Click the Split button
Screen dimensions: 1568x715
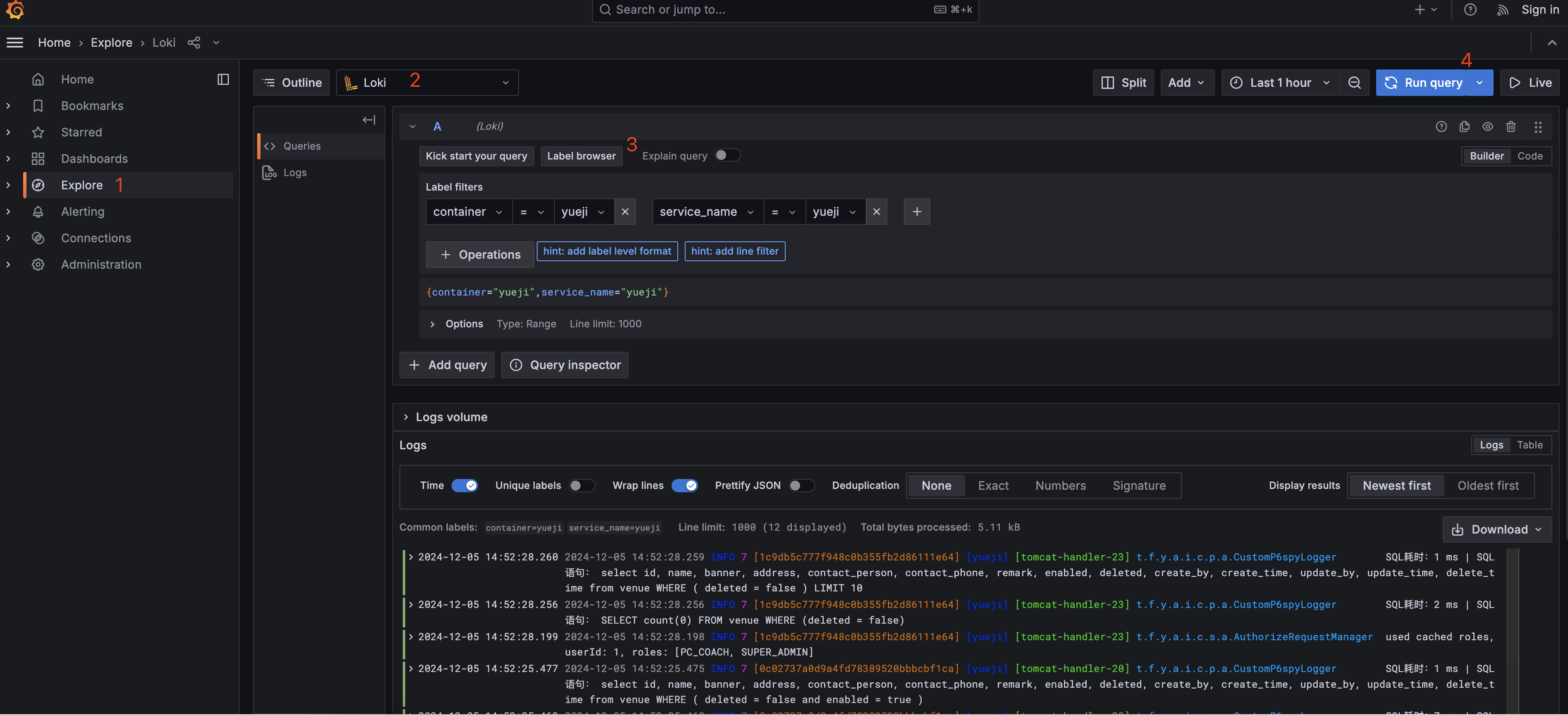(1123, 83)
